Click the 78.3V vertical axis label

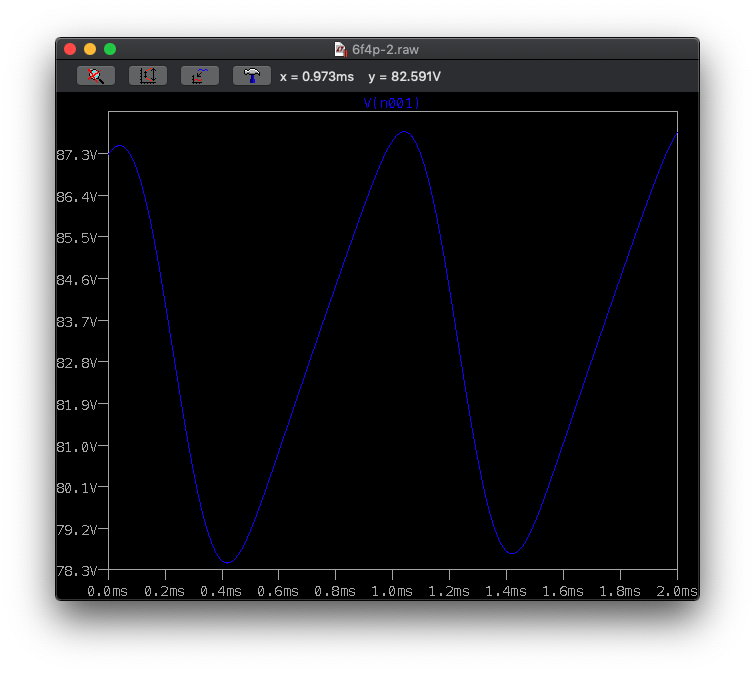click(x=77, y=571)
